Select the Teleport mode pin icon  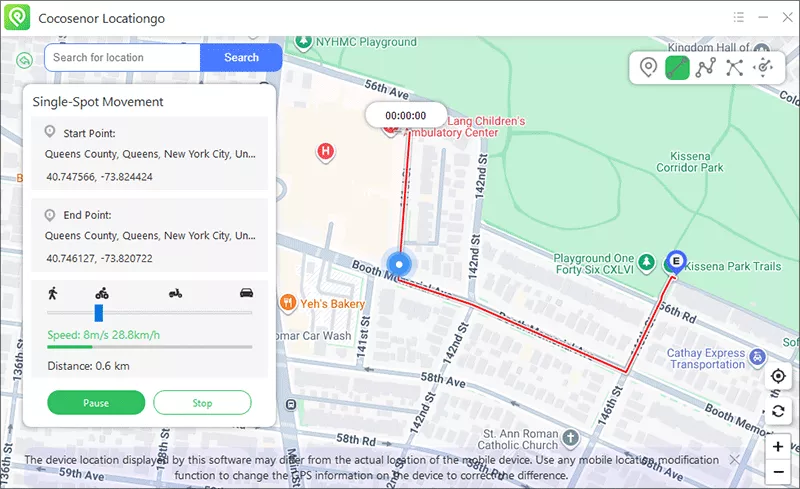(x=648, y=68)
